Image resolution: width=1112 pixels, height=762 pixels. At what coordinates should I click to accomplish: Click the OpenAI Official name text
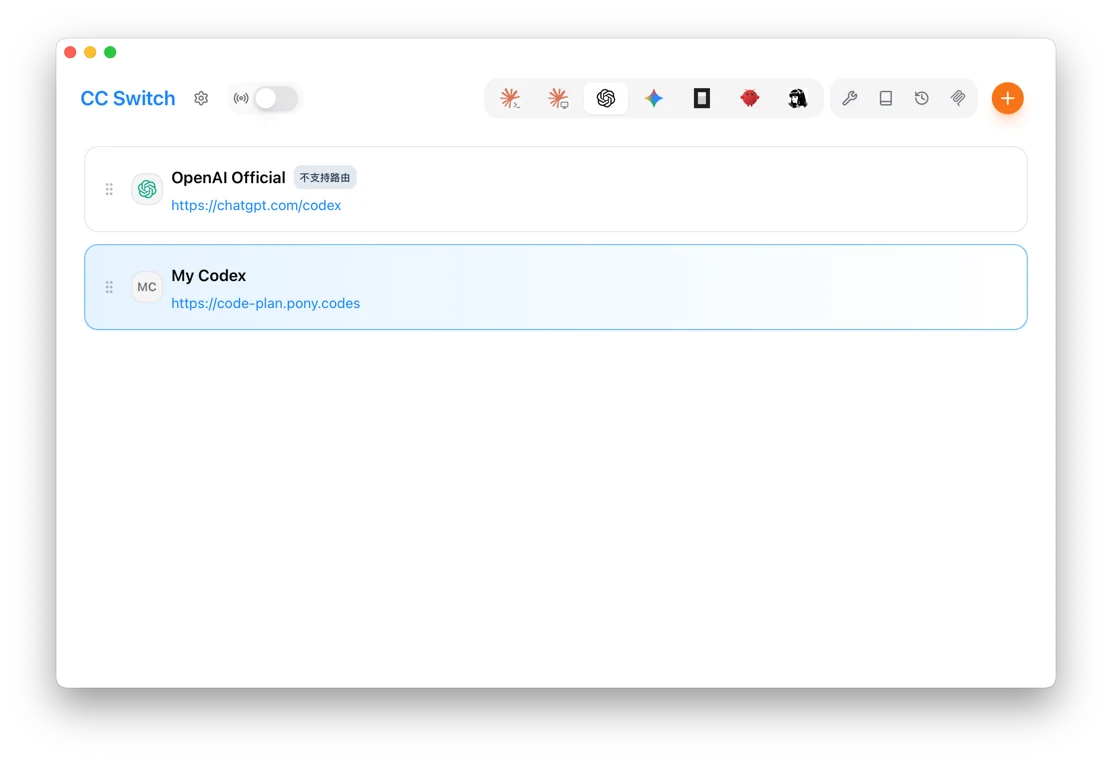click(228, 177)
